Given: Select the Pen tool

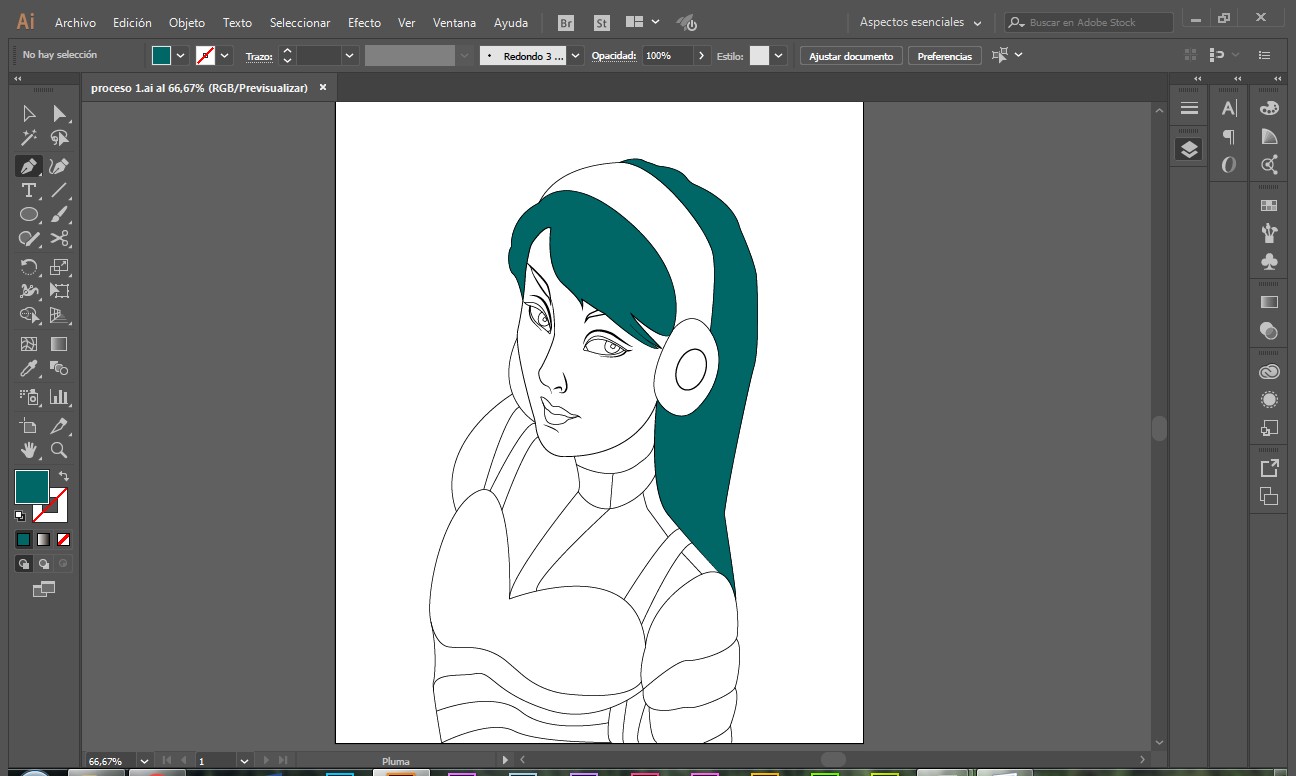Looking at the screenshot, I should (29, 166).
